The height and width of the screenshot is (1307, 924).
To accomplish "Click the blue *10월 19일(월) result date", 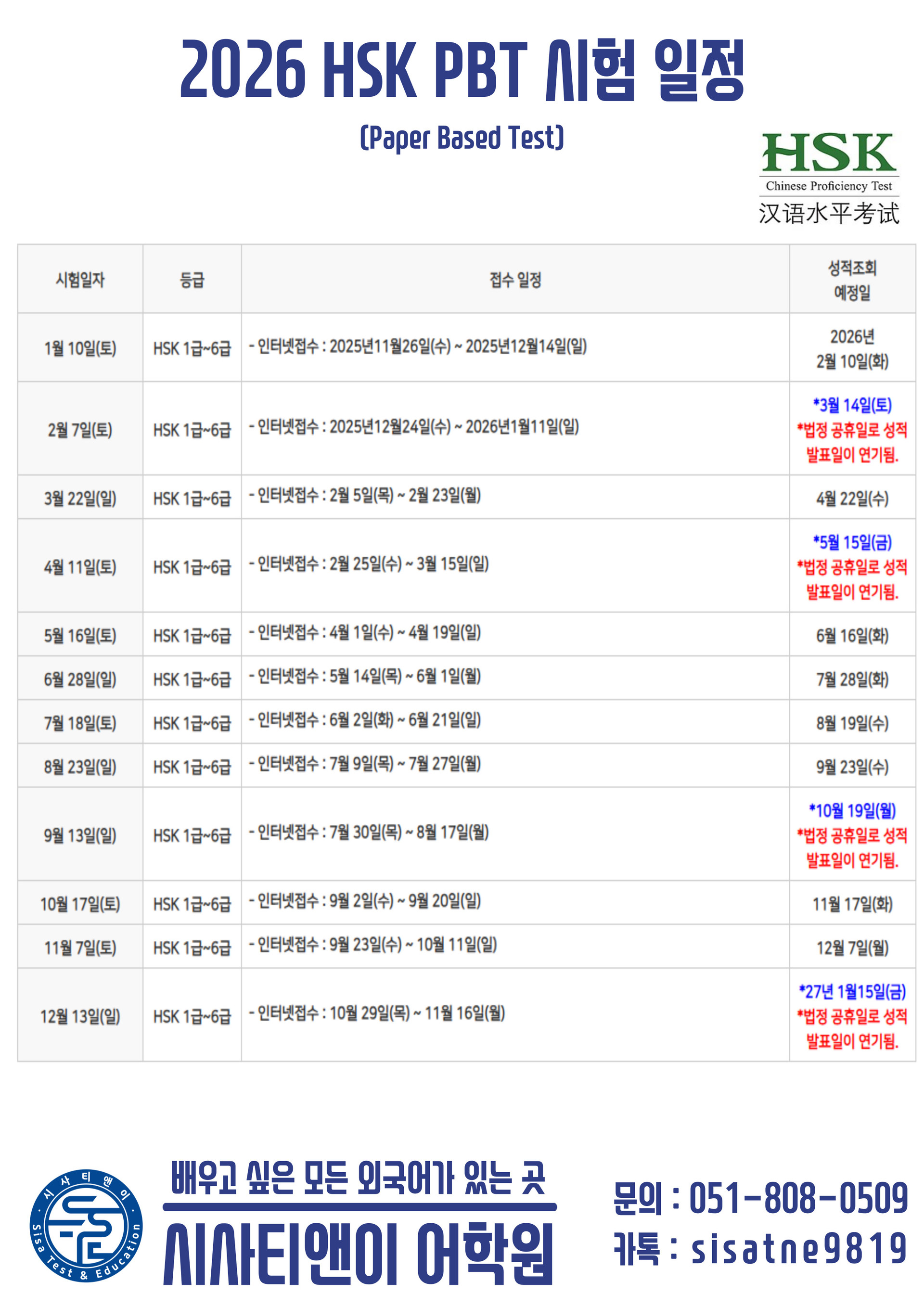I will [x=852, y=810].
